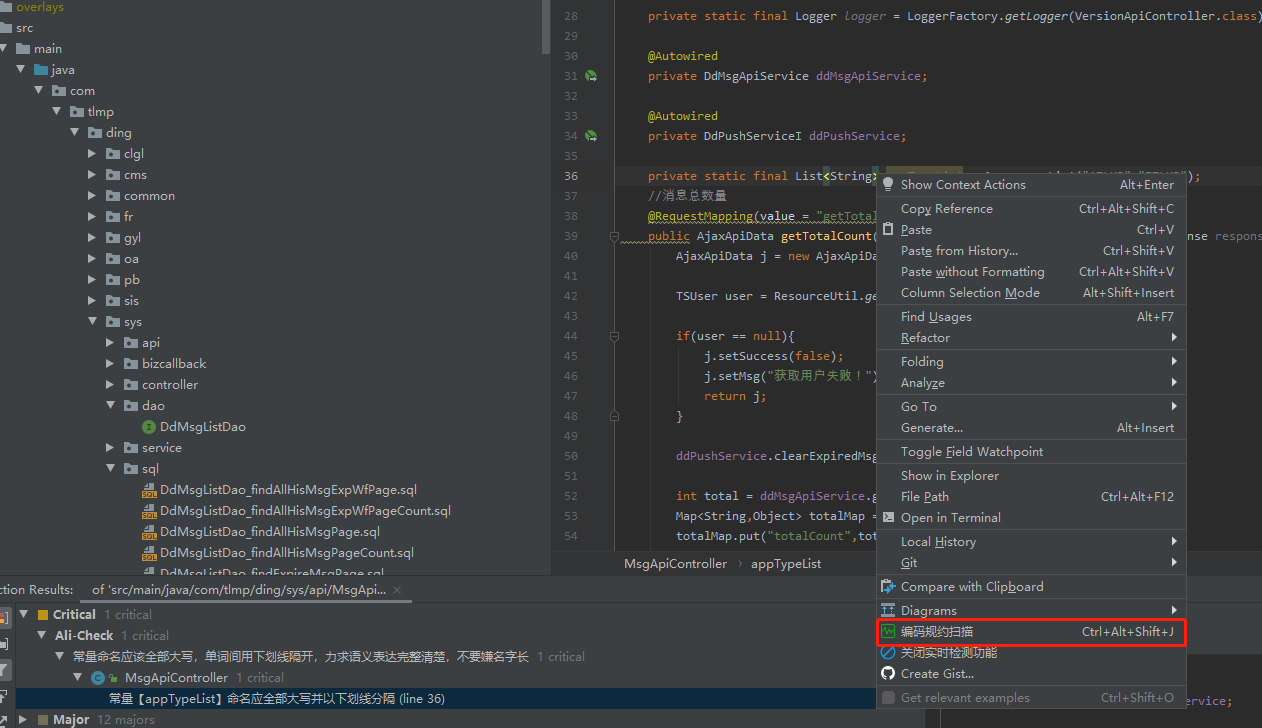Open the Local History submenu
This screenshot has width=1262, height=728.
click(1031, 542)
